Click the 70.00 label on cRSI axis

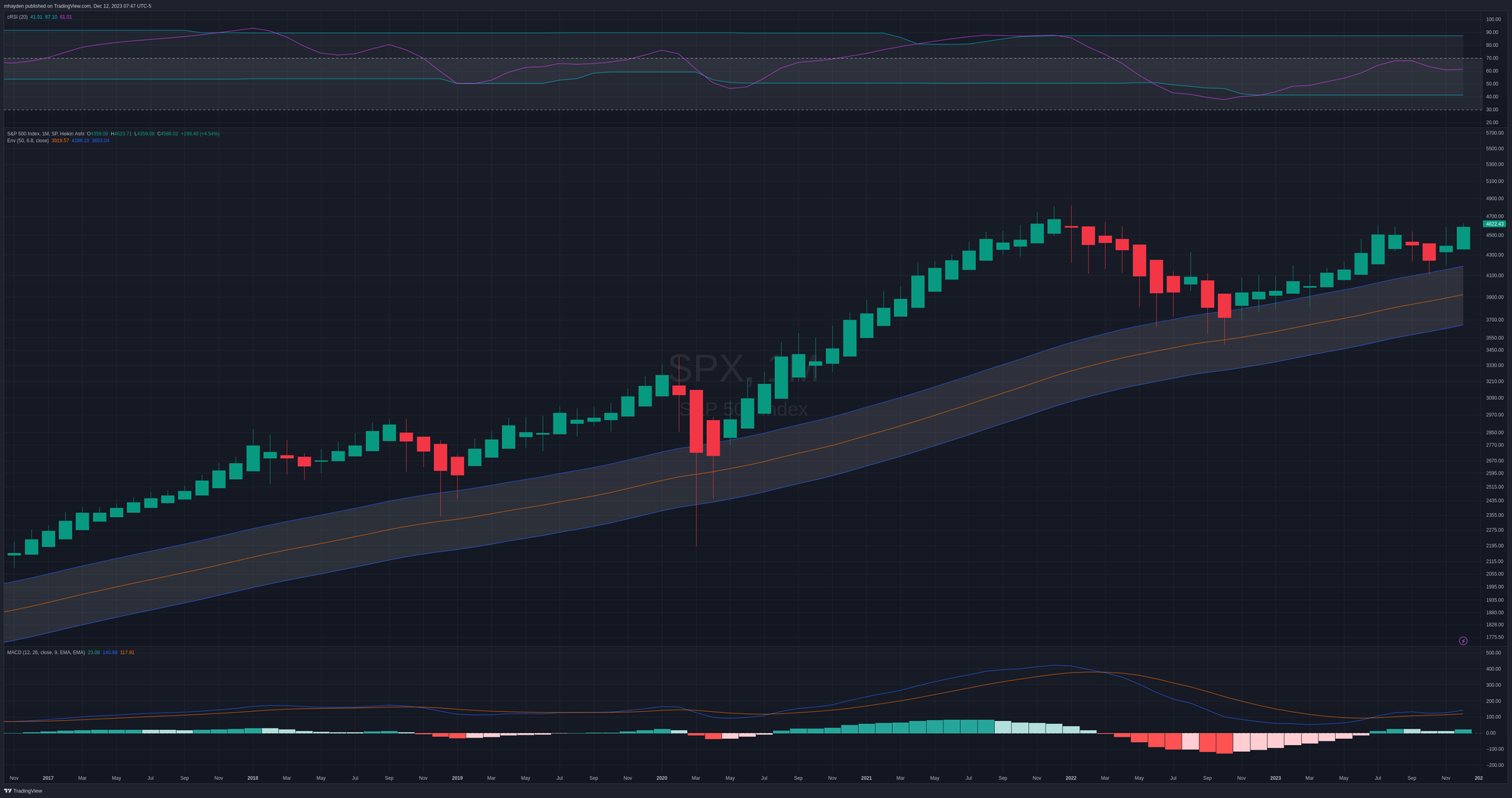(x=1492, y=58)
